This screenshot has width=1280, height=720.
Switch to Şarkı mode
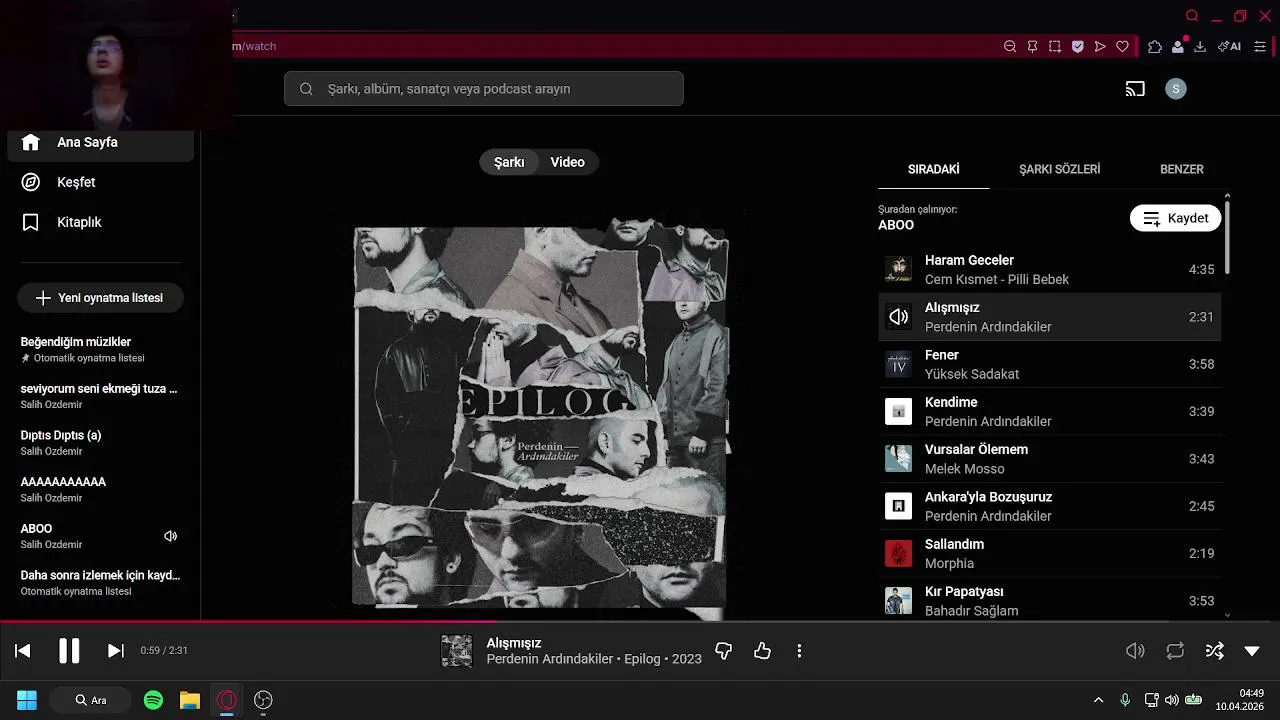coord(509,162)
